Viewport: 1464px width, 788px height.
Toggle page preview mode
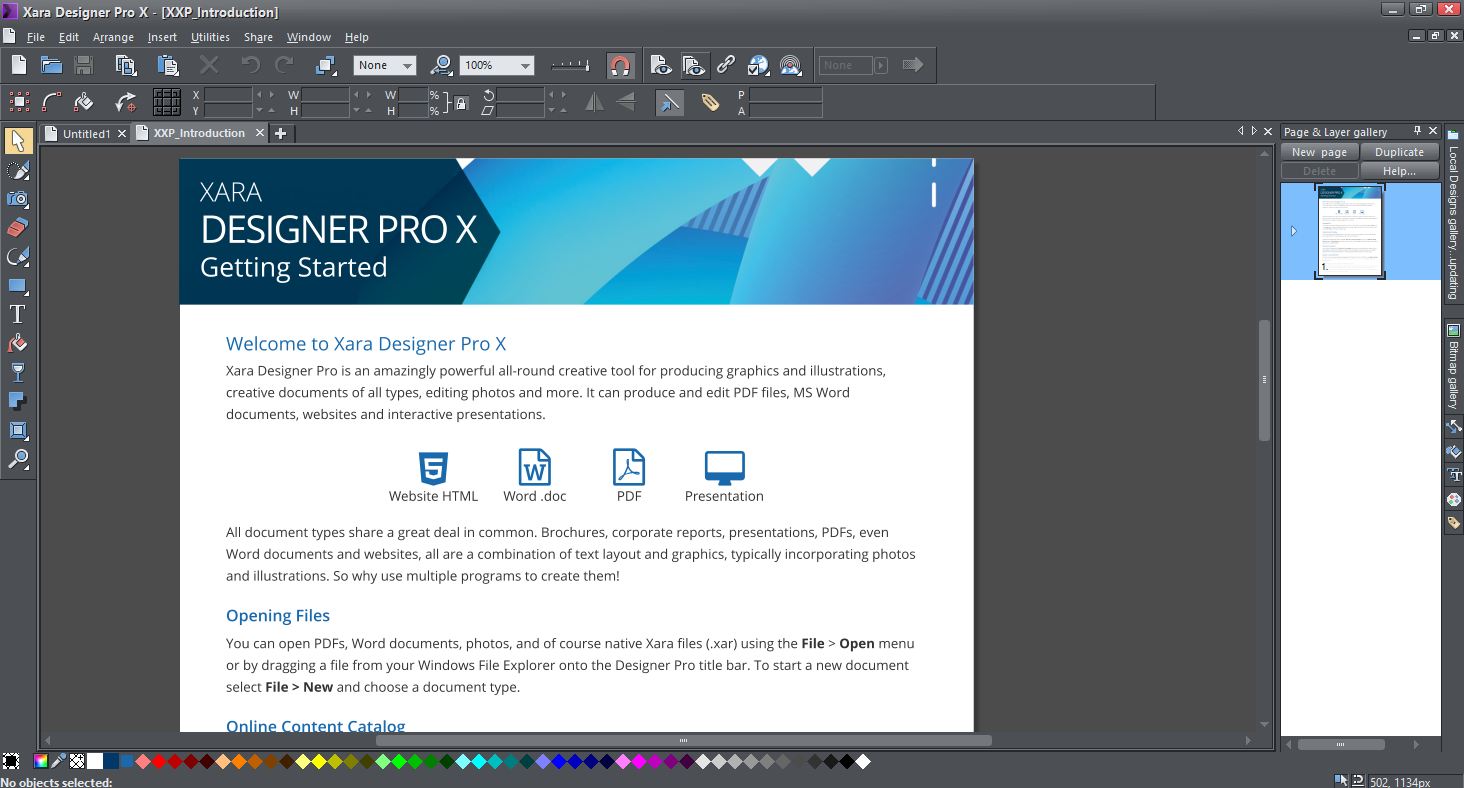pyautogui.click(x=660, y=64)
